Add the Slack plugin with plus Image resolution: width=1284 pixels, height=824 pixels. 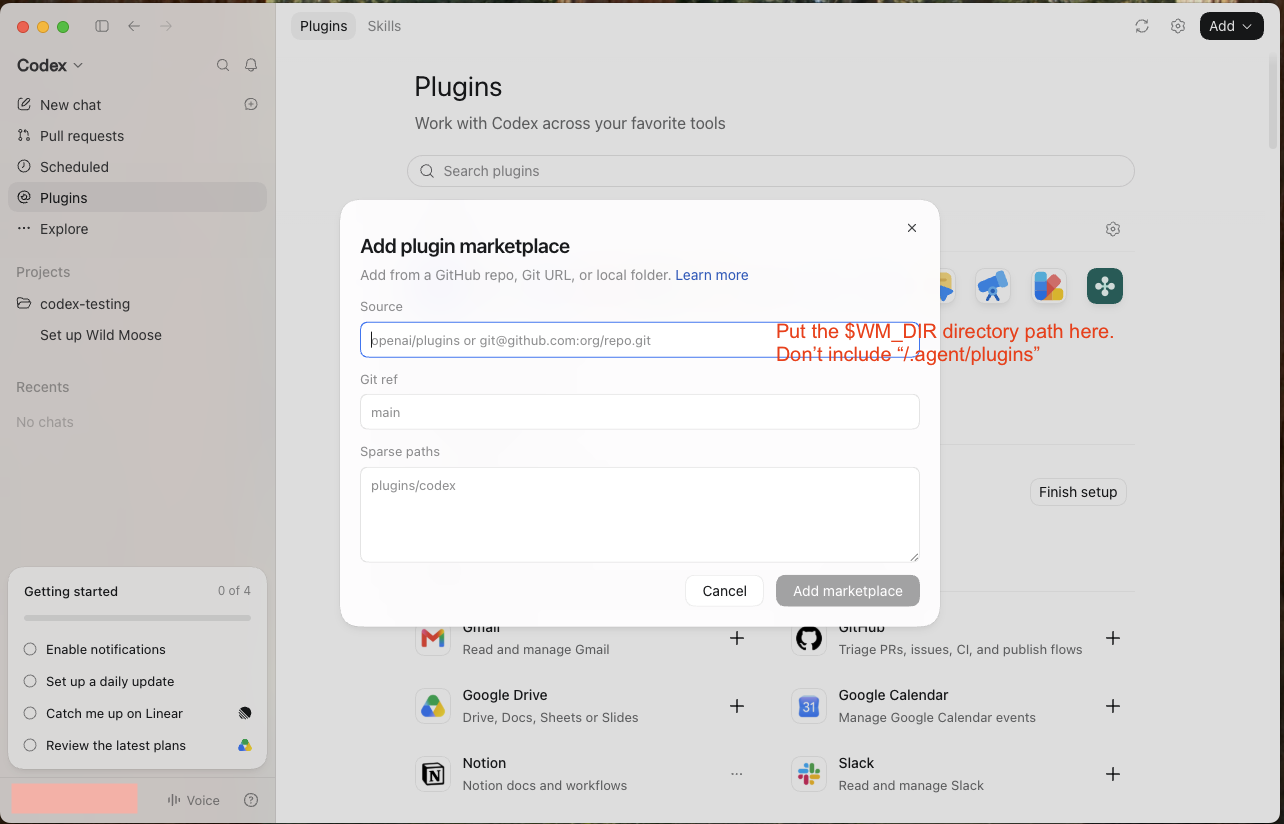tap(1113, 774)
